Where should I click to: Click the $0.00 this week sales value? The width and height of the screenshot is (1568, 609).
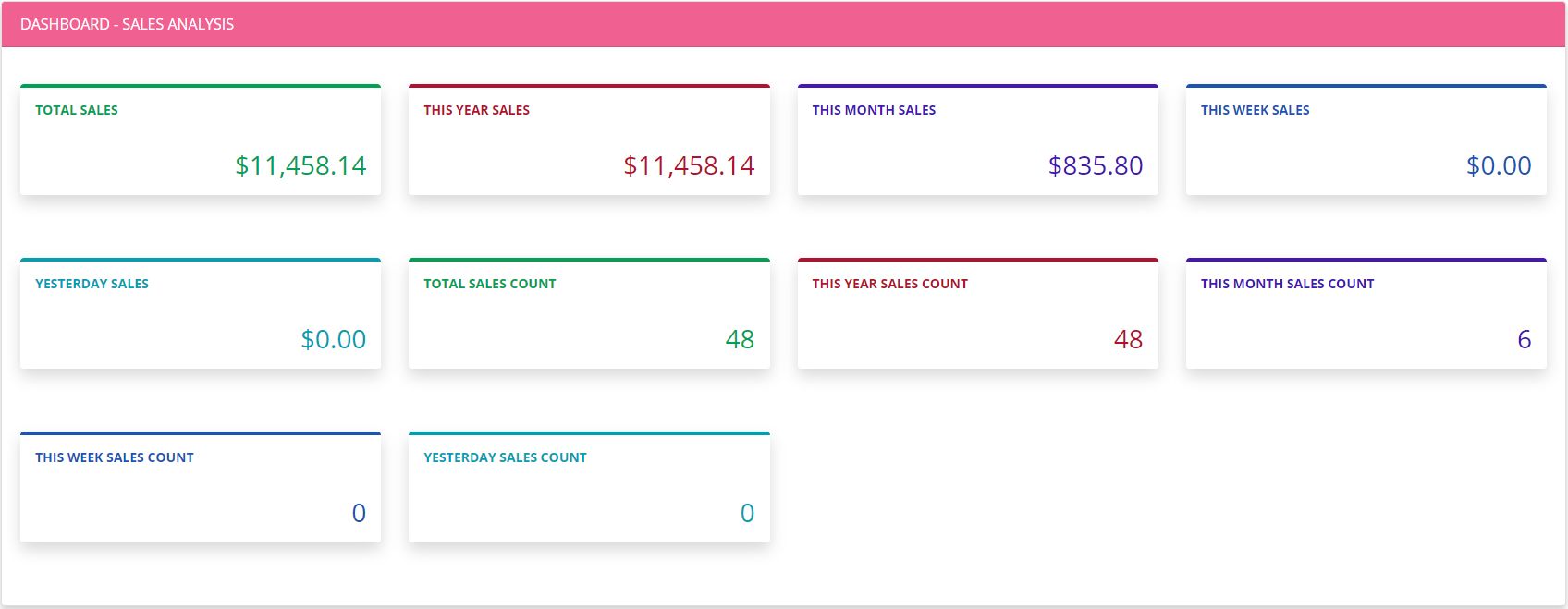click(x=1499, y=165)
